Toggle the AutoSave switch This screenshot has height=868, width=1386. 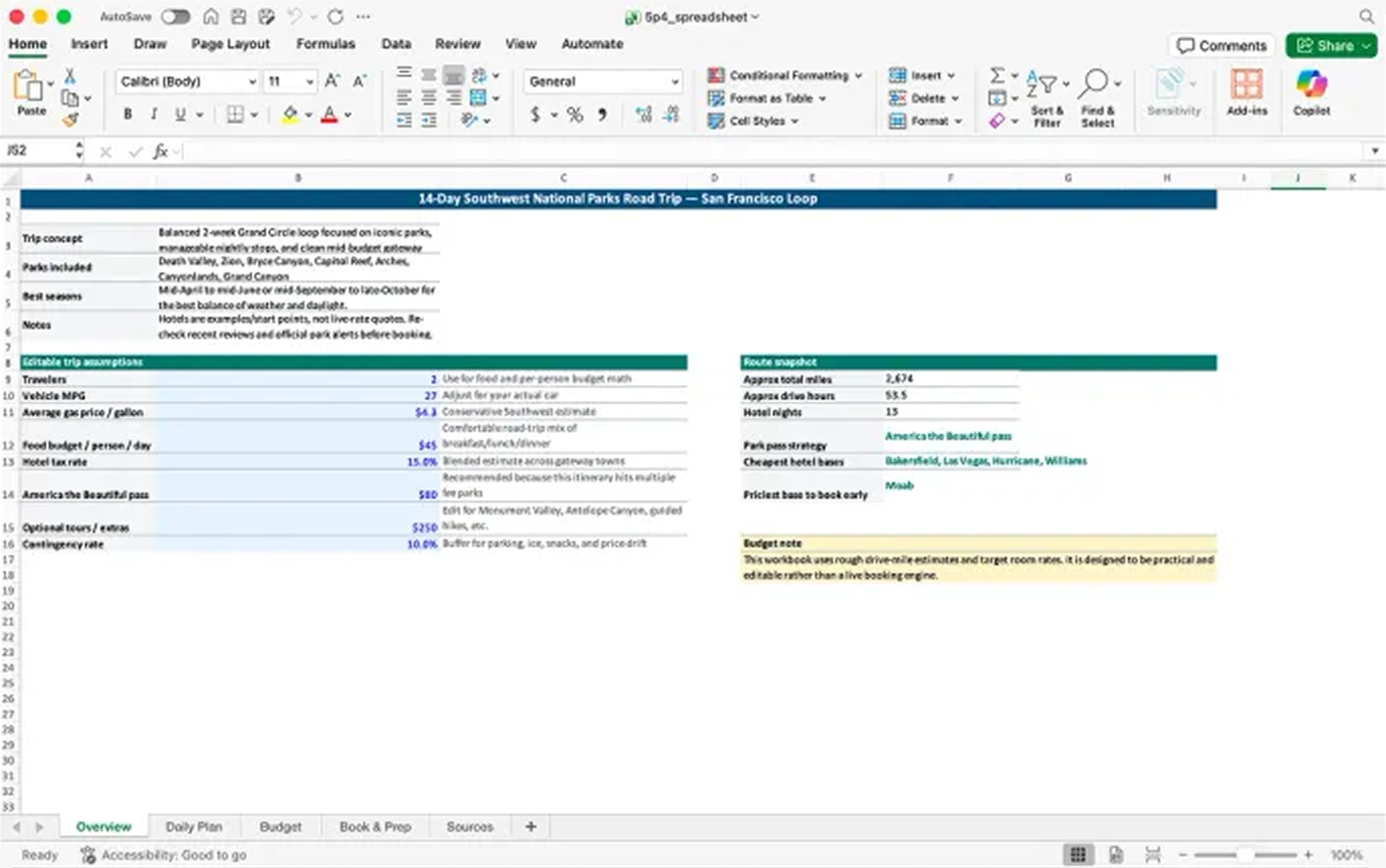[x=175, y=16]
